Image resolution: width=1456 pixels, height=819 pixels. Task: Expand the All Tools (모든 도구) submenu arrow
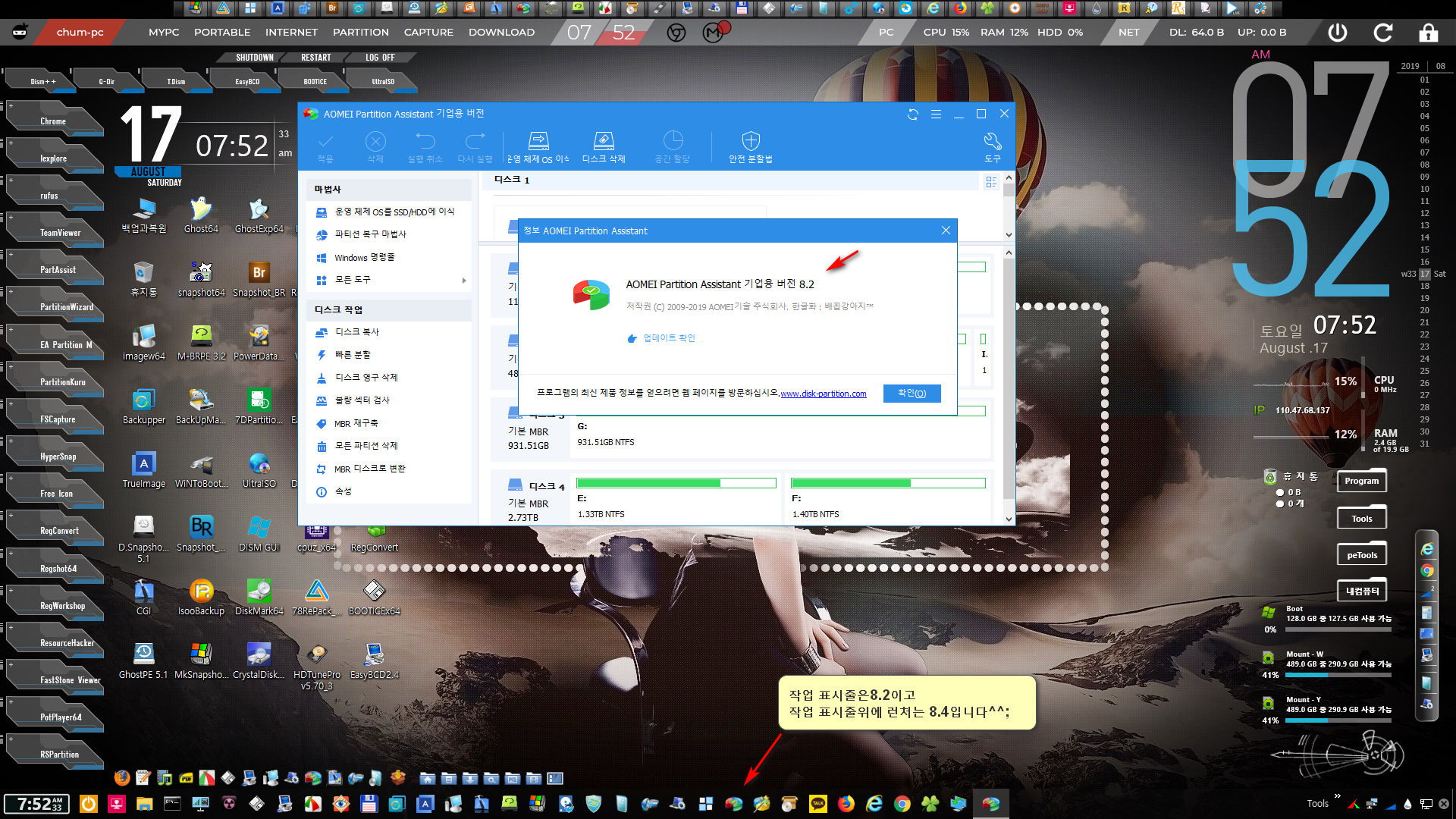464,280
